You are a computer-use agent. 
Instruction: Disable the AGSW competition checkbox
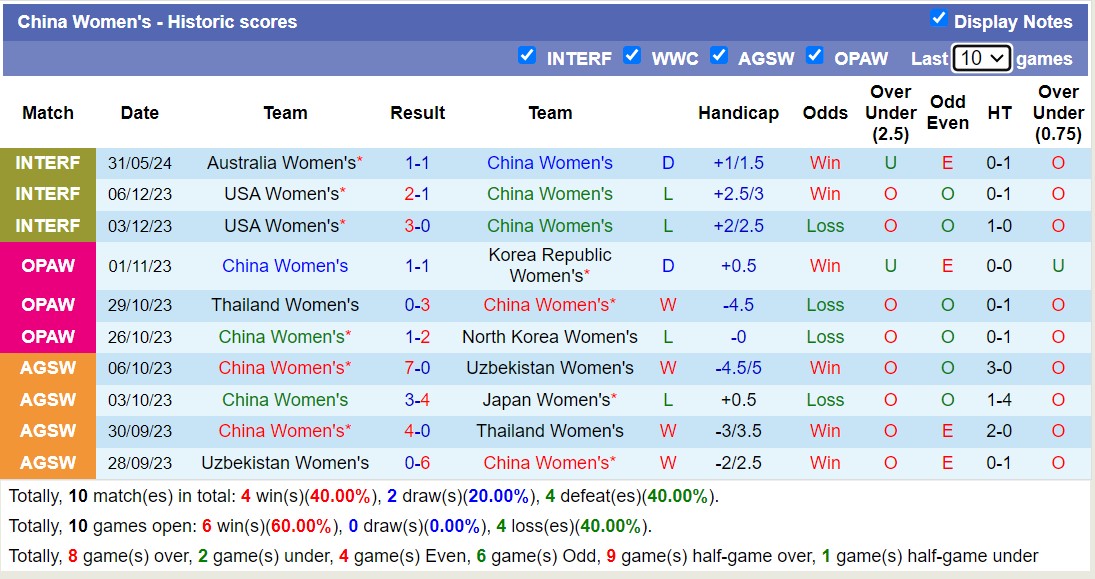(719, 56)
